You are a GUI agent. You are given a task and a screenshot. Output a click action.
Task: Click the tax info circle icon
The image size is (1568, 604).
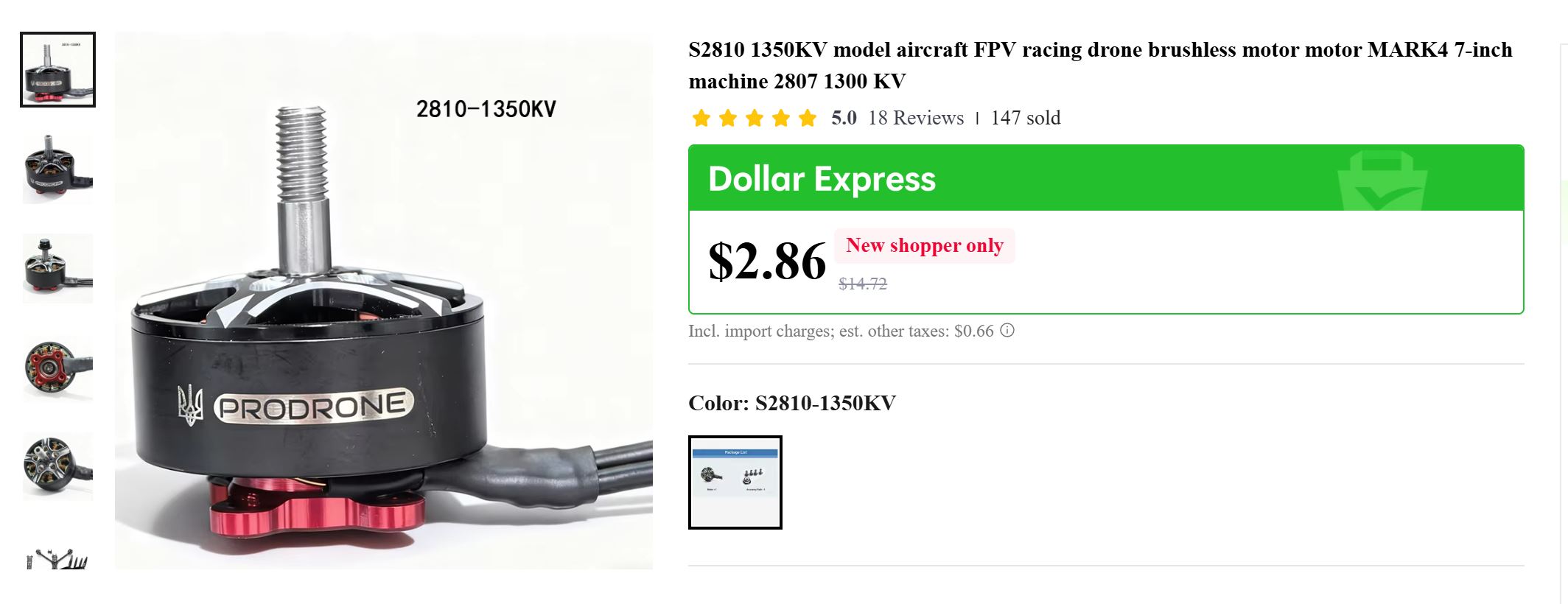coord(1007,331)
